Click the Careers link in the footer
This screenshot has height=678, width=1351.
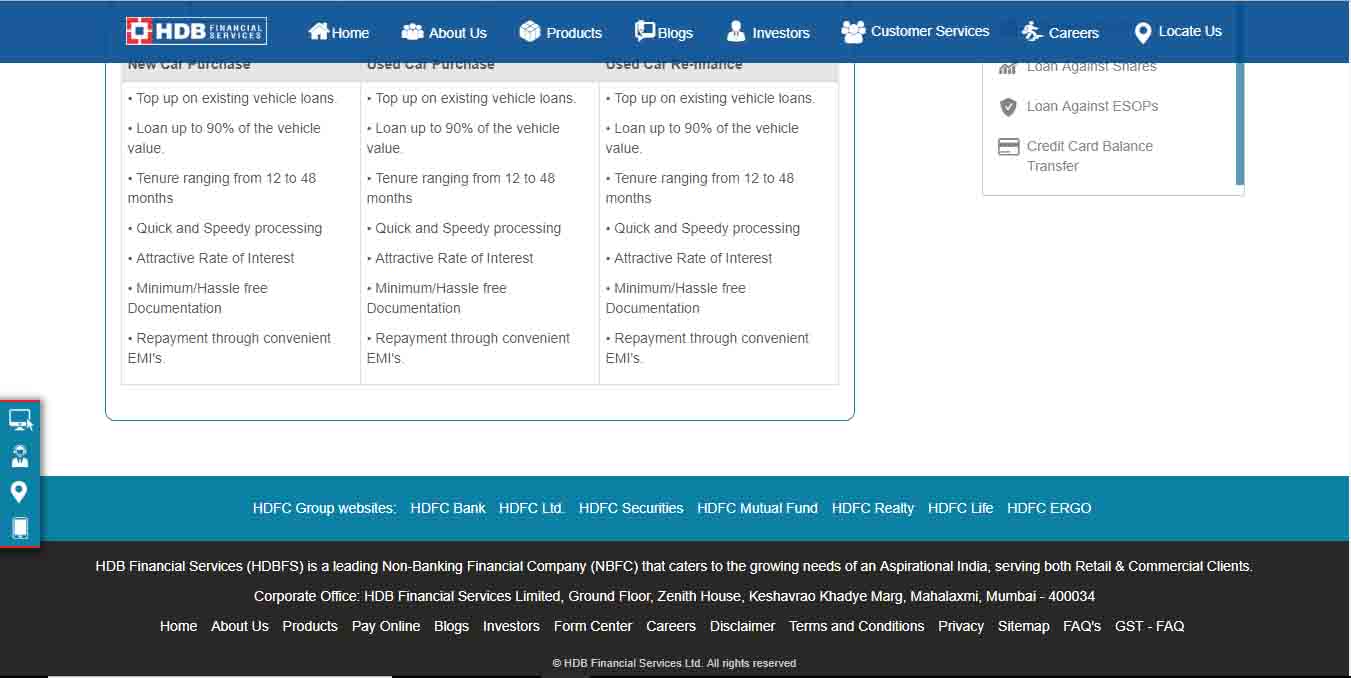pyautogui.click(x=671, y=626)
